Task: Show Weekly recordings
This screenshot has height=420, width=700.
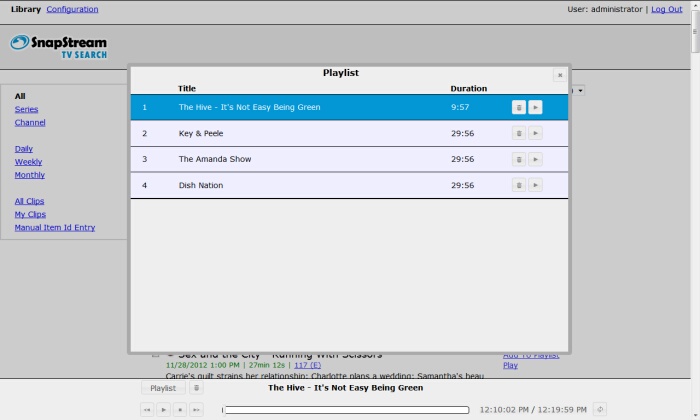Action: [x=28, y=162]
